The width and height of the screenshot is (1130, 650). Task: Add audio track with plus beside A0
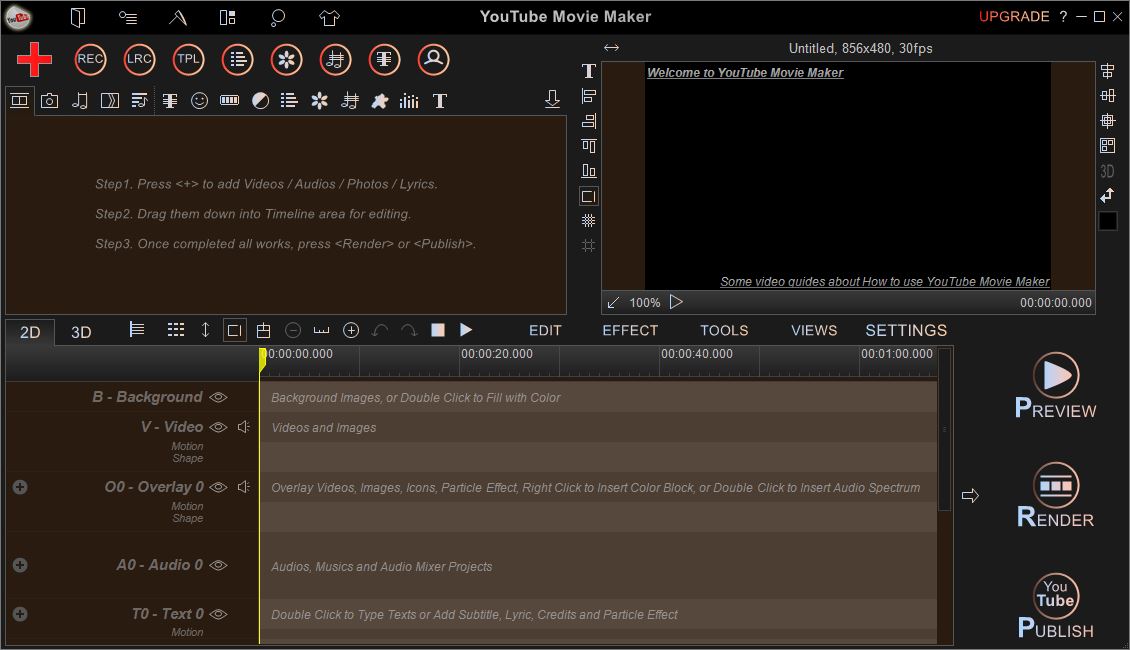tap(20, 565)
